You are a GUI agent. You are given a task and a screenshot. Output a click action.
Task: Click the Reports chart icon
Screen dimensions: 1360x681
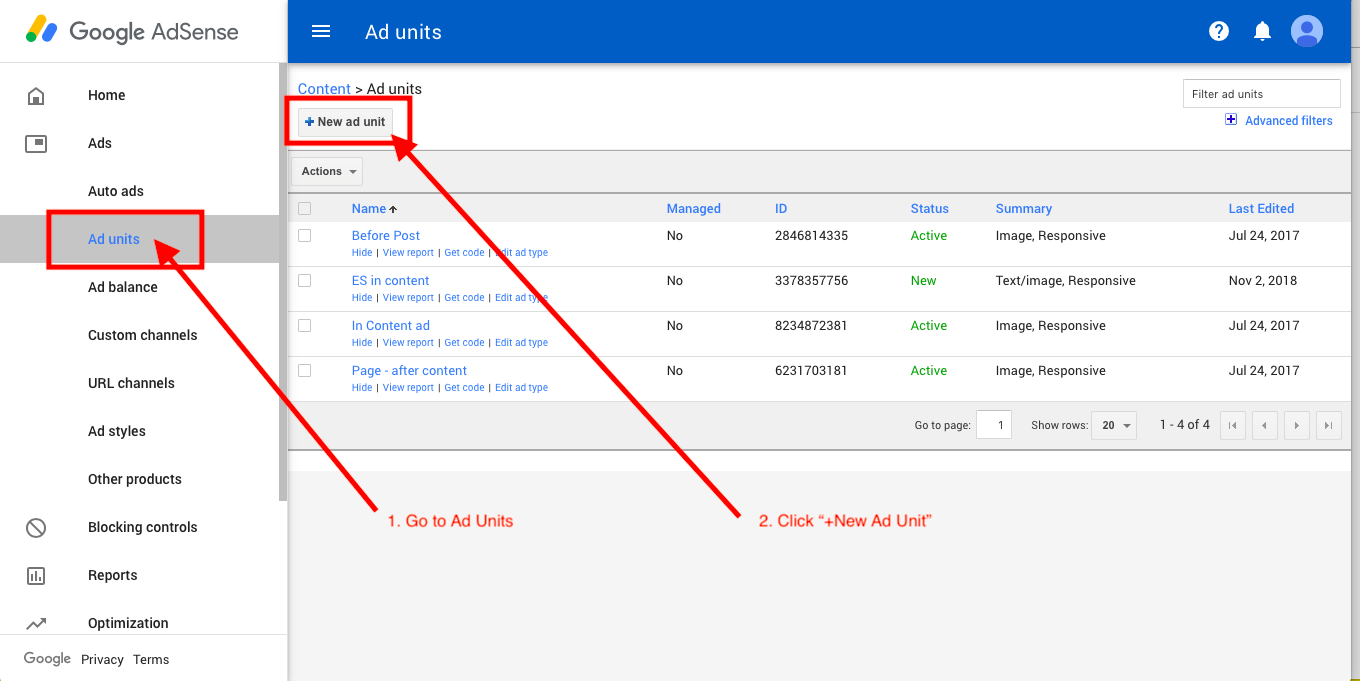click(36, 575)
